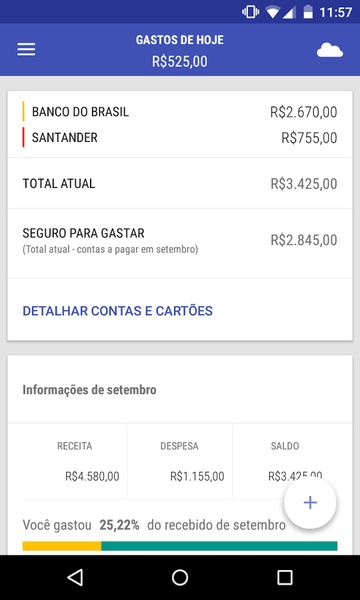This screenshot has width=360, height=600.
Task: Tap the Wi-Fi status icon
Action: tap(273, 13)
